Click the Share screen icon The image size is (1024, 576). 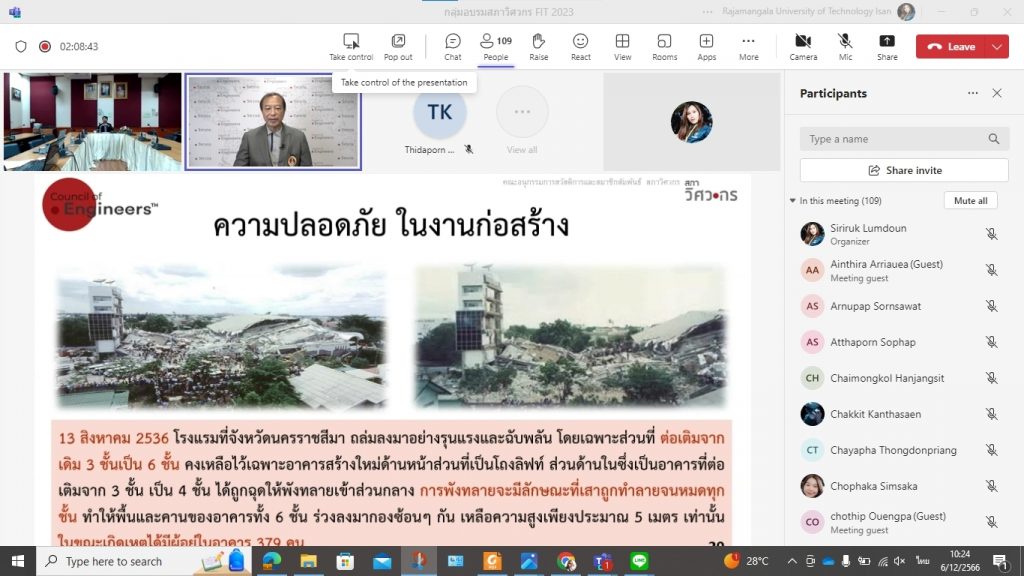[887, 46]
